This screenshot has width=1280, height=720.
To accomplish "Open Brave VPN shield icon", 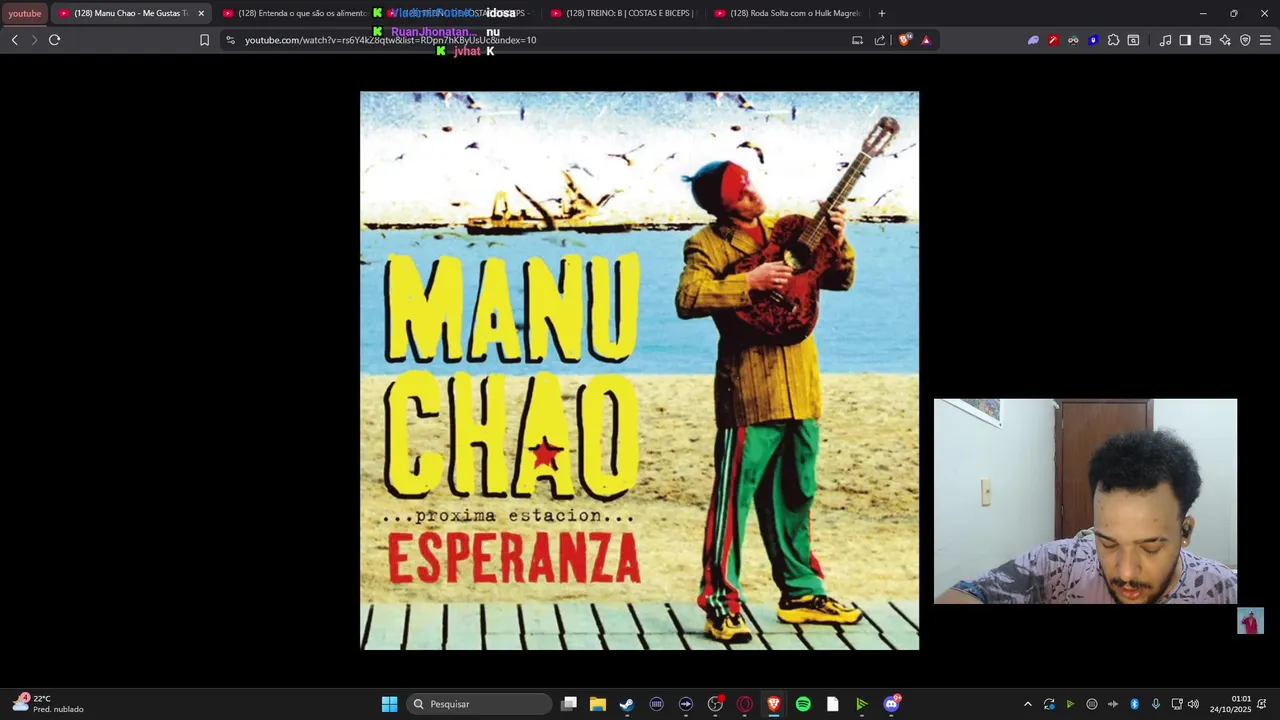I will pos(1245,40).
